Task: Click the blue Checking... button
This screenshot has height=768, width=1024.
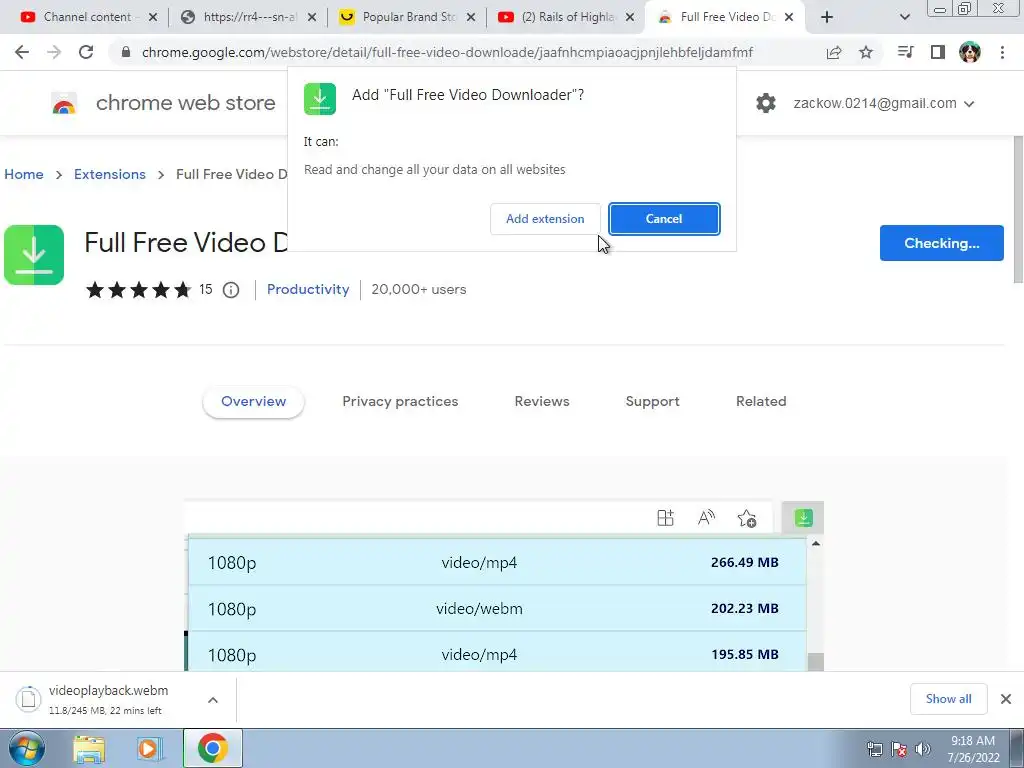Action: click(x=941, y=243)
